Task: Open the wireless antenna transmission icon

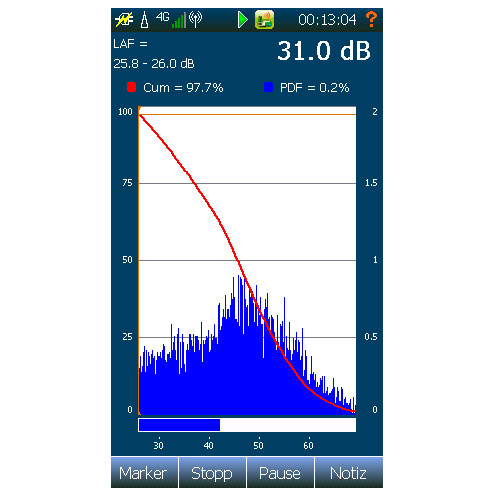Action: pos(195,19)
